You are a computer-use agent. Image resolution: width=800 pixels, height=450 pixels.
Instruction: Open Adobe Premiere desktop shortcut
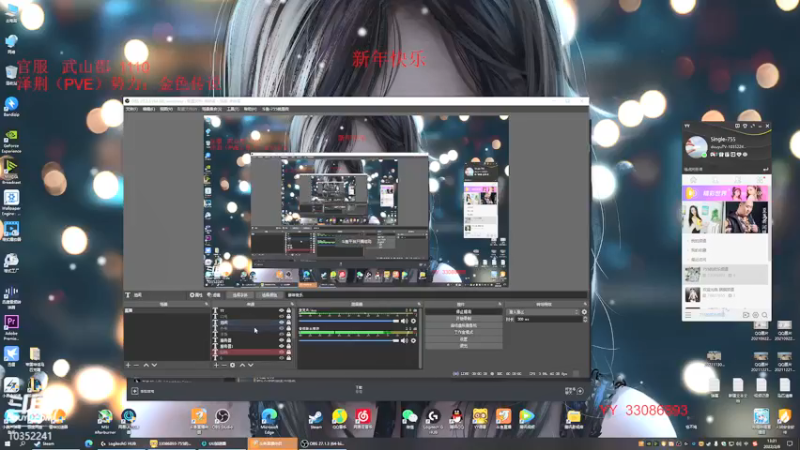11,327
